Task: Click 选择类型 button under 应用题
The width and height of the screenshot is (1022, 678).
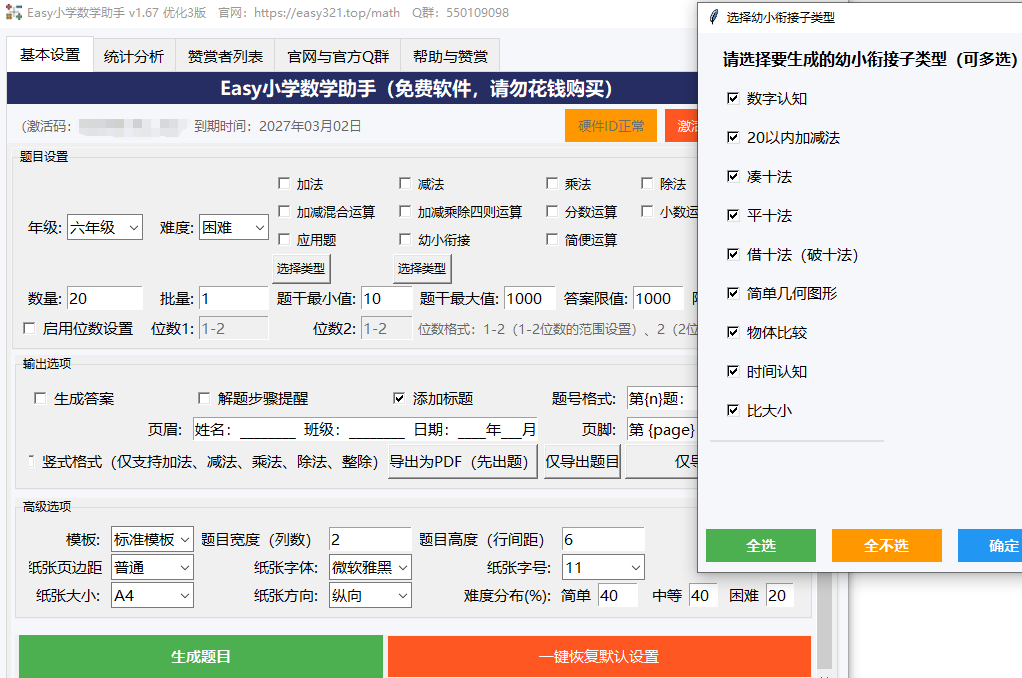Action: [x=301, y=268]
